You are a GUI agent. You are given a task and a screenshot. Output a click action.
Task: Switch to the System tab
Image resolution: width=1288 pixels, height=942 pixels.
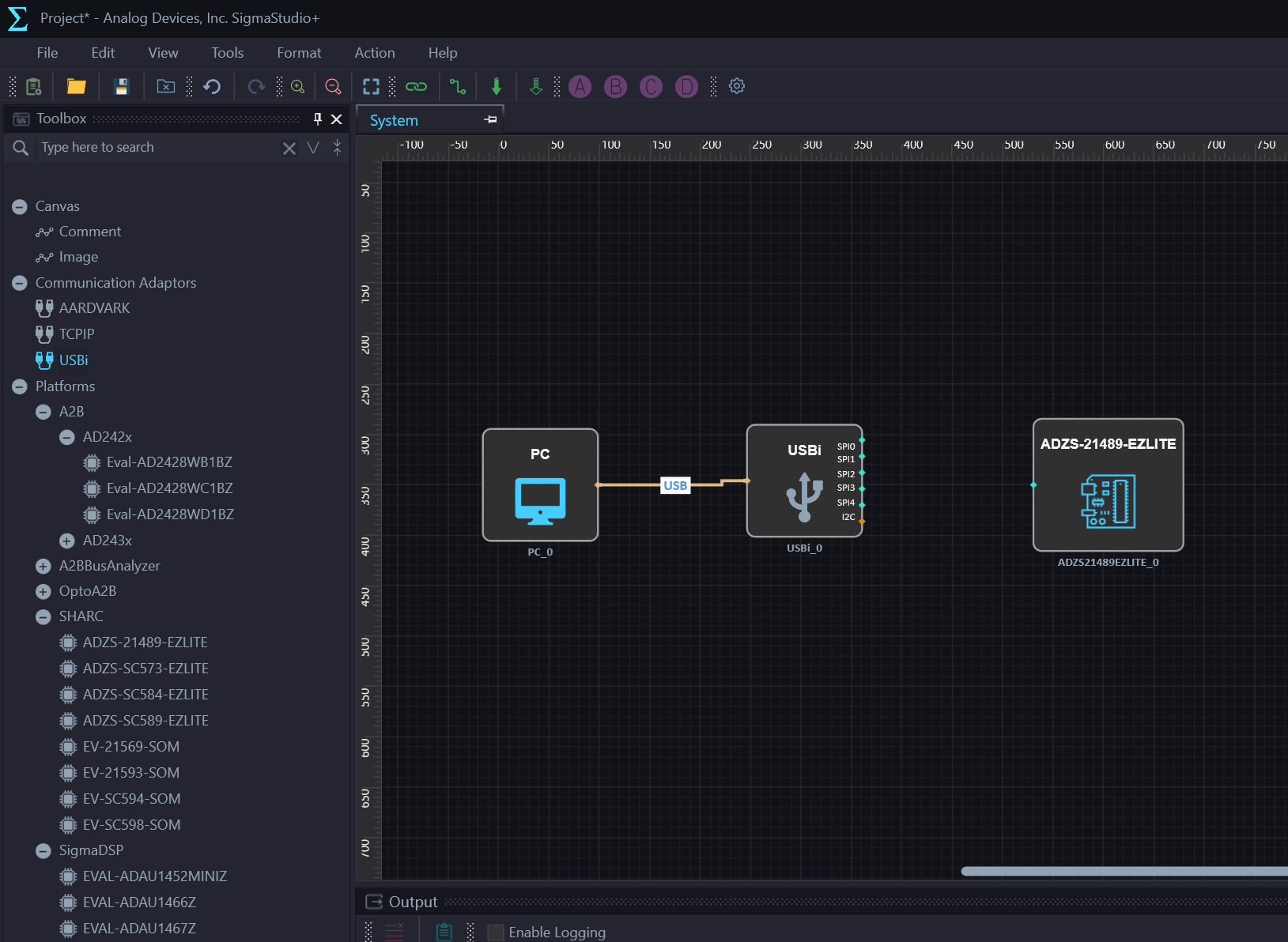tap(394, 120)
